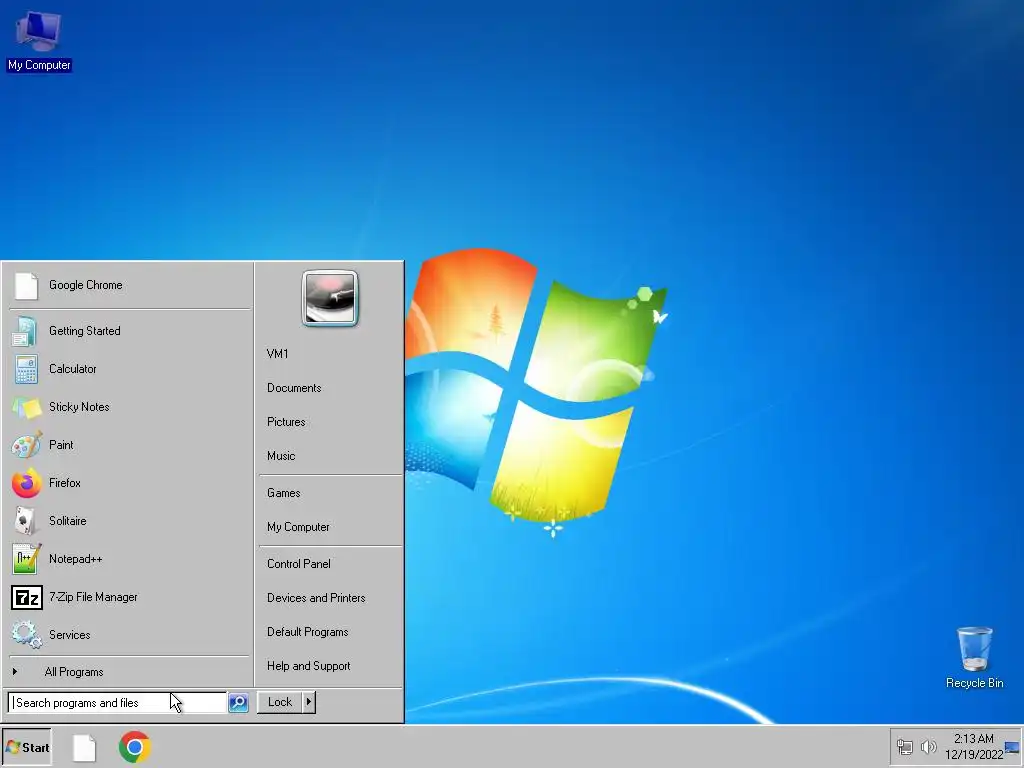Image resolution: width=1024 pixels, height=768 pixels.
Task: Open Default Programs
Action: coord(308,632)
